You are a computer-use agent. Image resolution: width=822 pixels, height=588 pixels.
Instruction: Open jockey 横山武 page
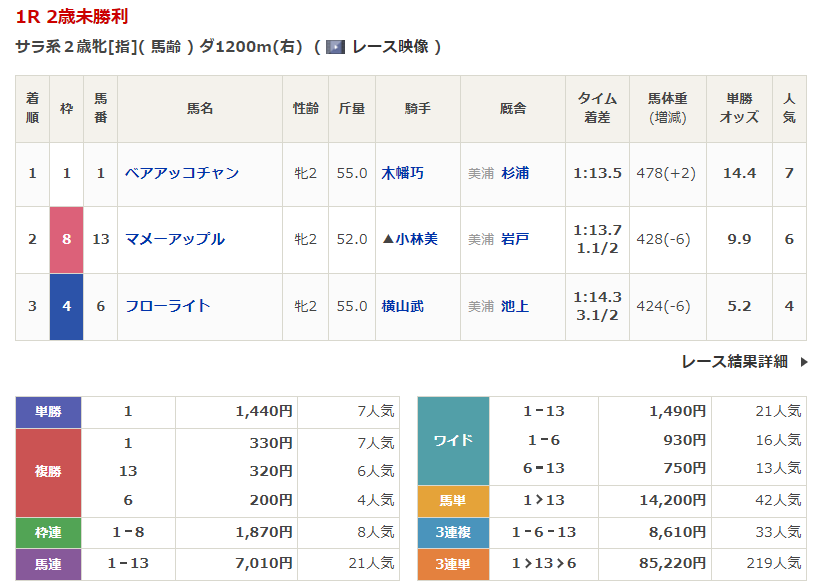[x=403, y=306]
